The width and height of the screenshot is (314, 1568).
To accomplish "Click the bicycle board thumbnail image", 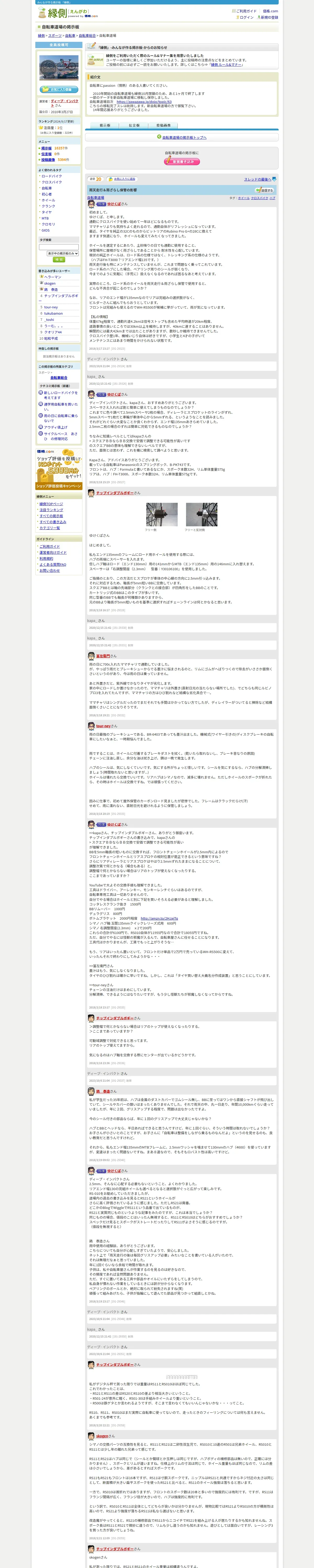I will (59, 68).
